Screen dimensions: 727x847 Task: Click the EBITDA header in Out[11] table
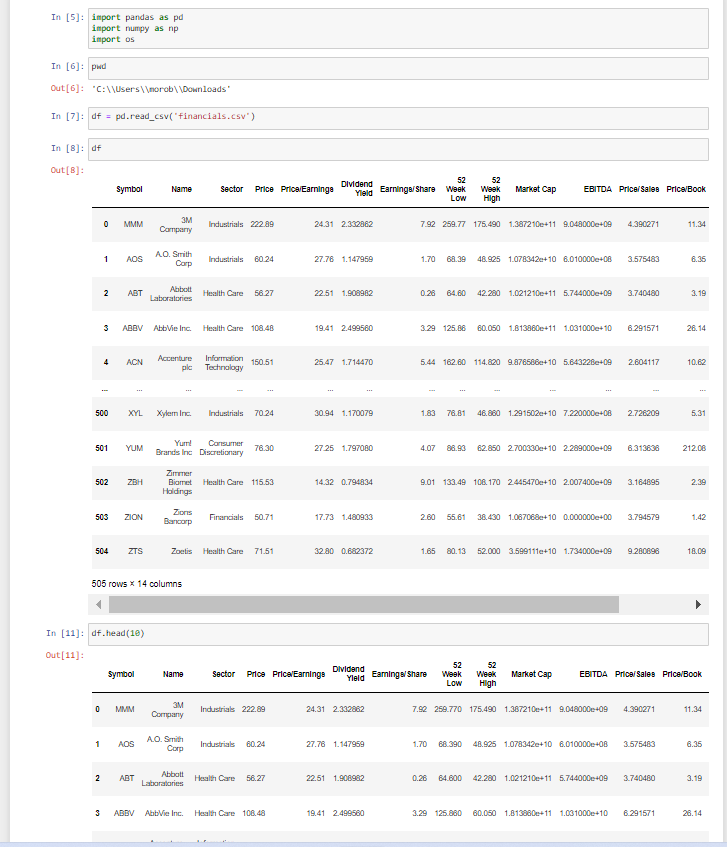coord(593,674)
